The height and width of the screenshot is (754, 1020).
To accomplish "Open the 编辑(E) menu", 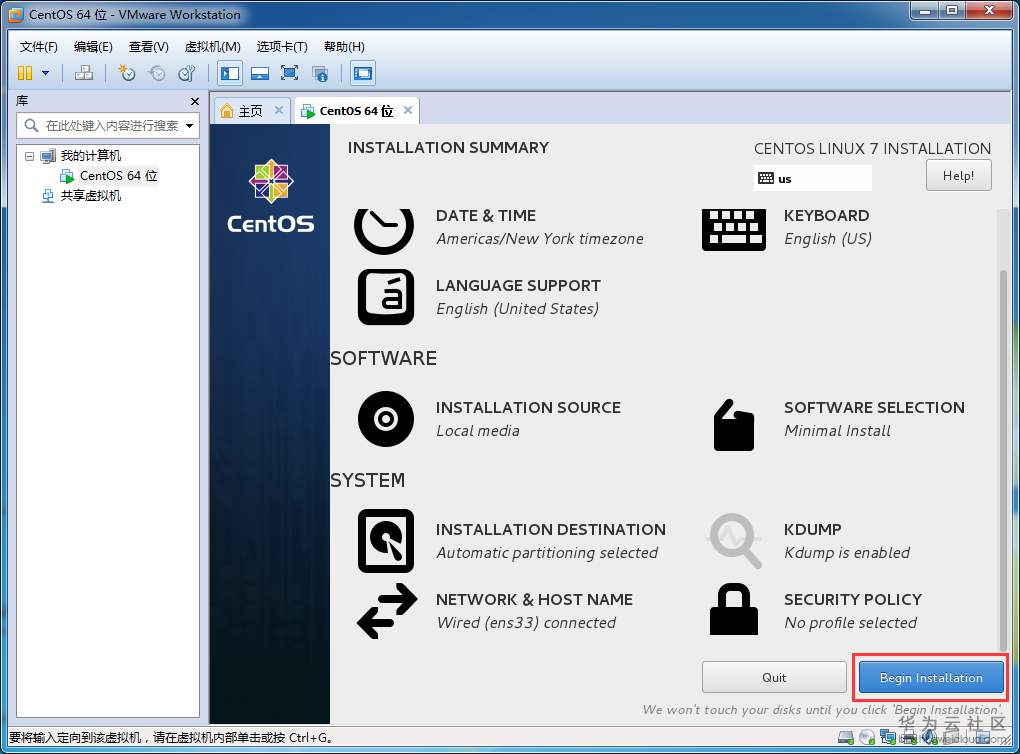I will 93,47.
